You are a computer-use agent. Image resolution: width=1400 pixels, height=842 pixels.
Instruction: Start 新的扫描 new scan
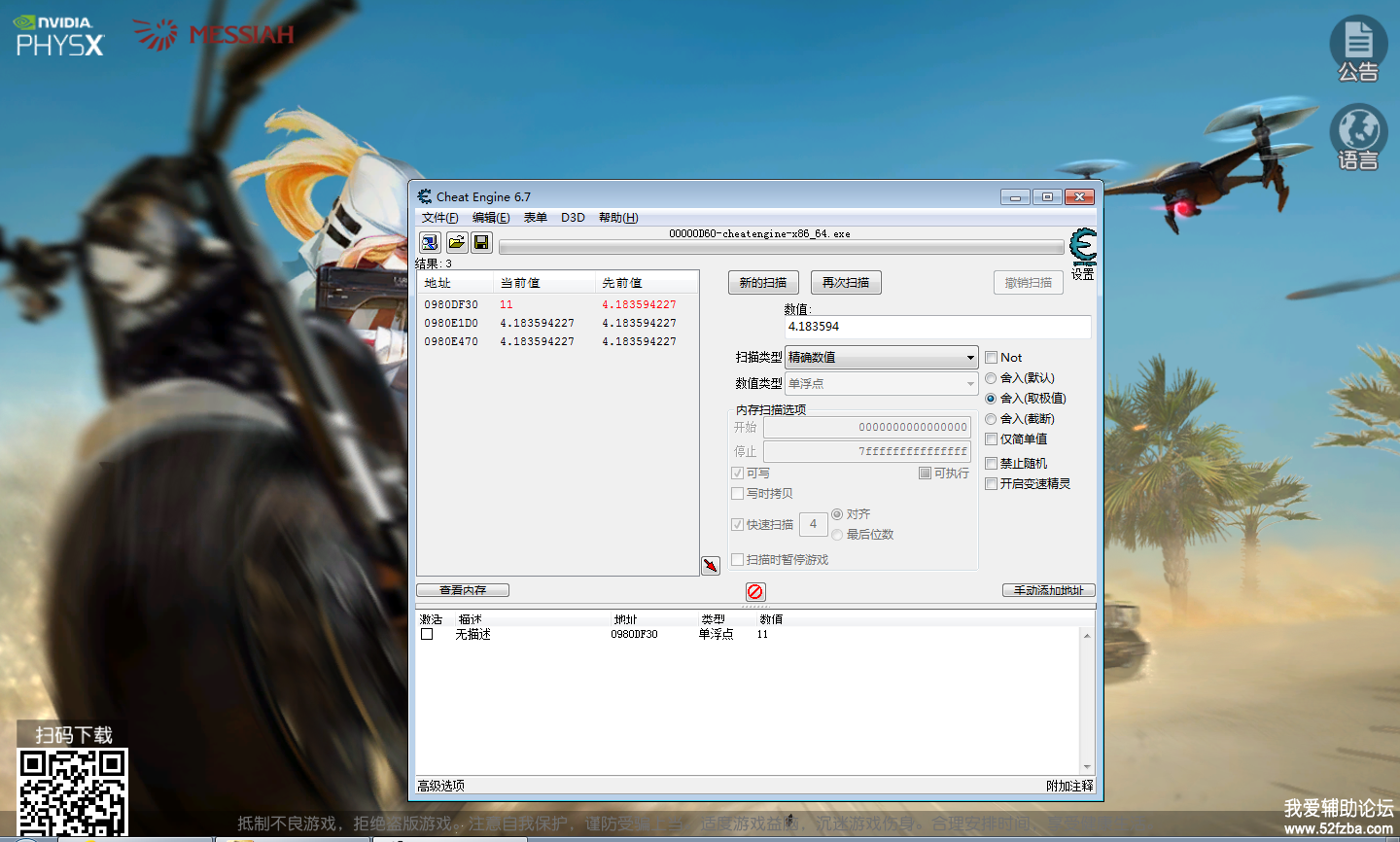763,283
